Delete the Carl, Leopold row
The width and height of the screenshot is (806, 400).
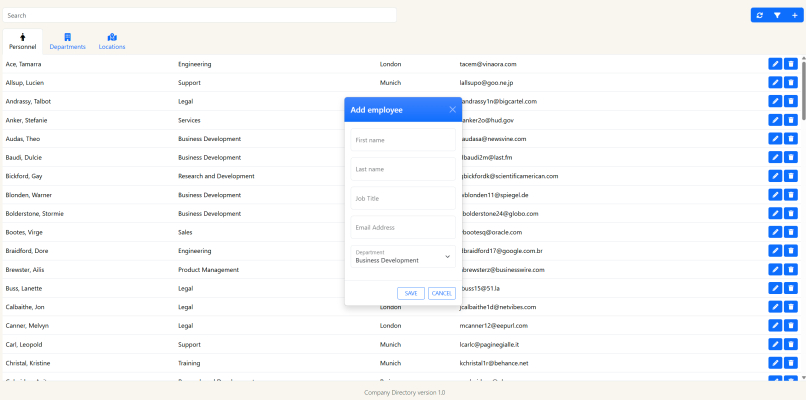click(x=790, y=344)
